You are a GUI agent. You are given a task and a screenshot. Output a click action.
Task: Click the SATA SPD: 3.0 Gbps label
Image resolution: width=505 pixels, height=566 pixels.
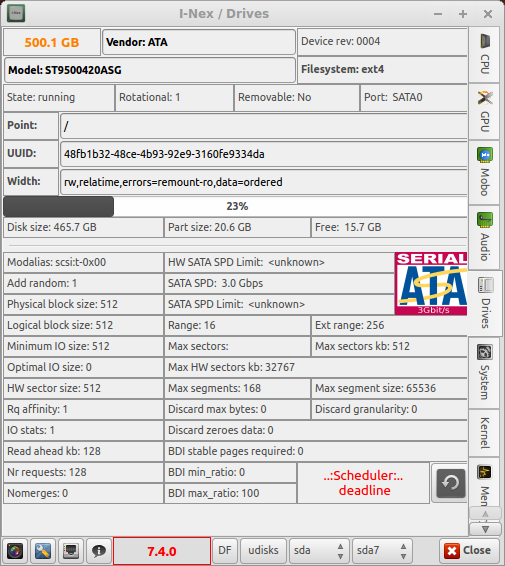tap(279, 283)
